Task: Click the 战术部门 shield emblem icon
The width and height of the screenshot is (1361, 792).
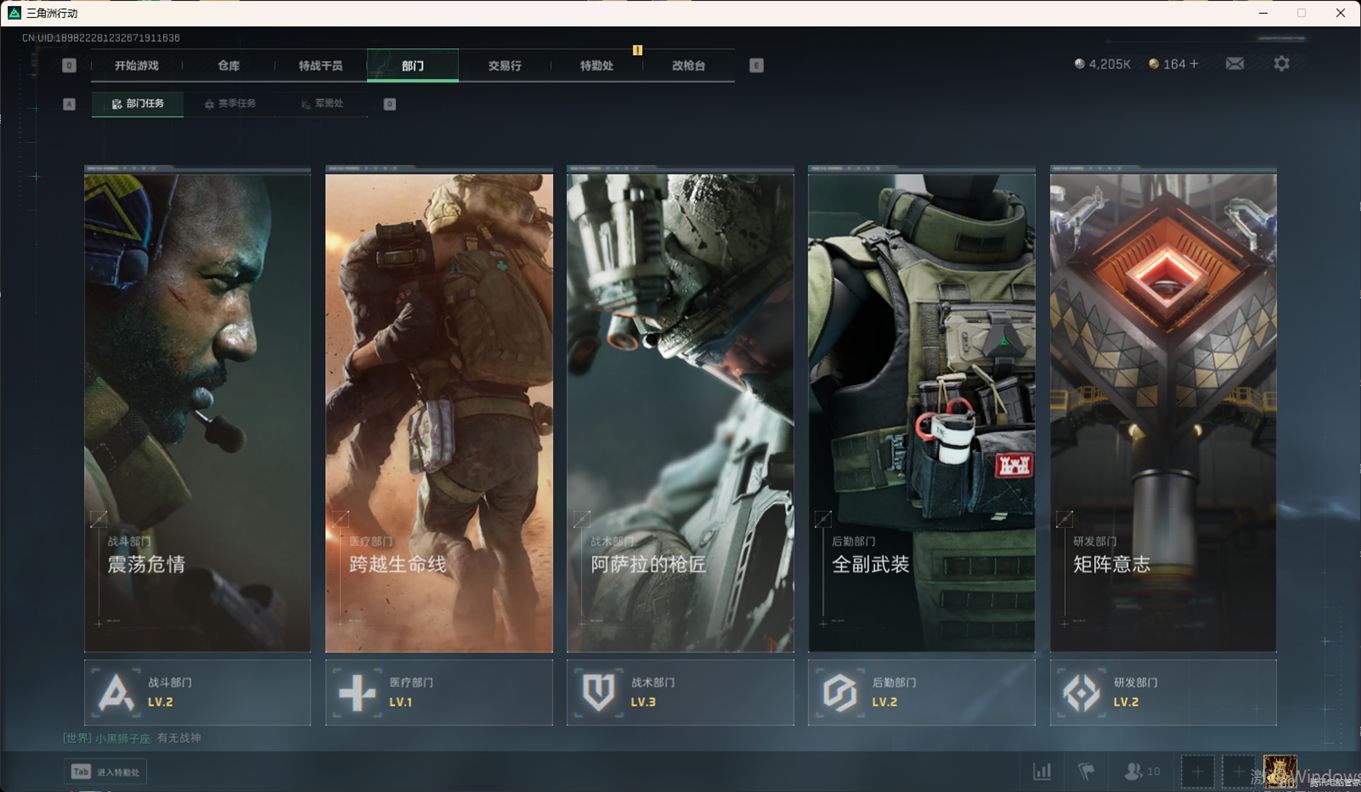Action: coord(599,692)
